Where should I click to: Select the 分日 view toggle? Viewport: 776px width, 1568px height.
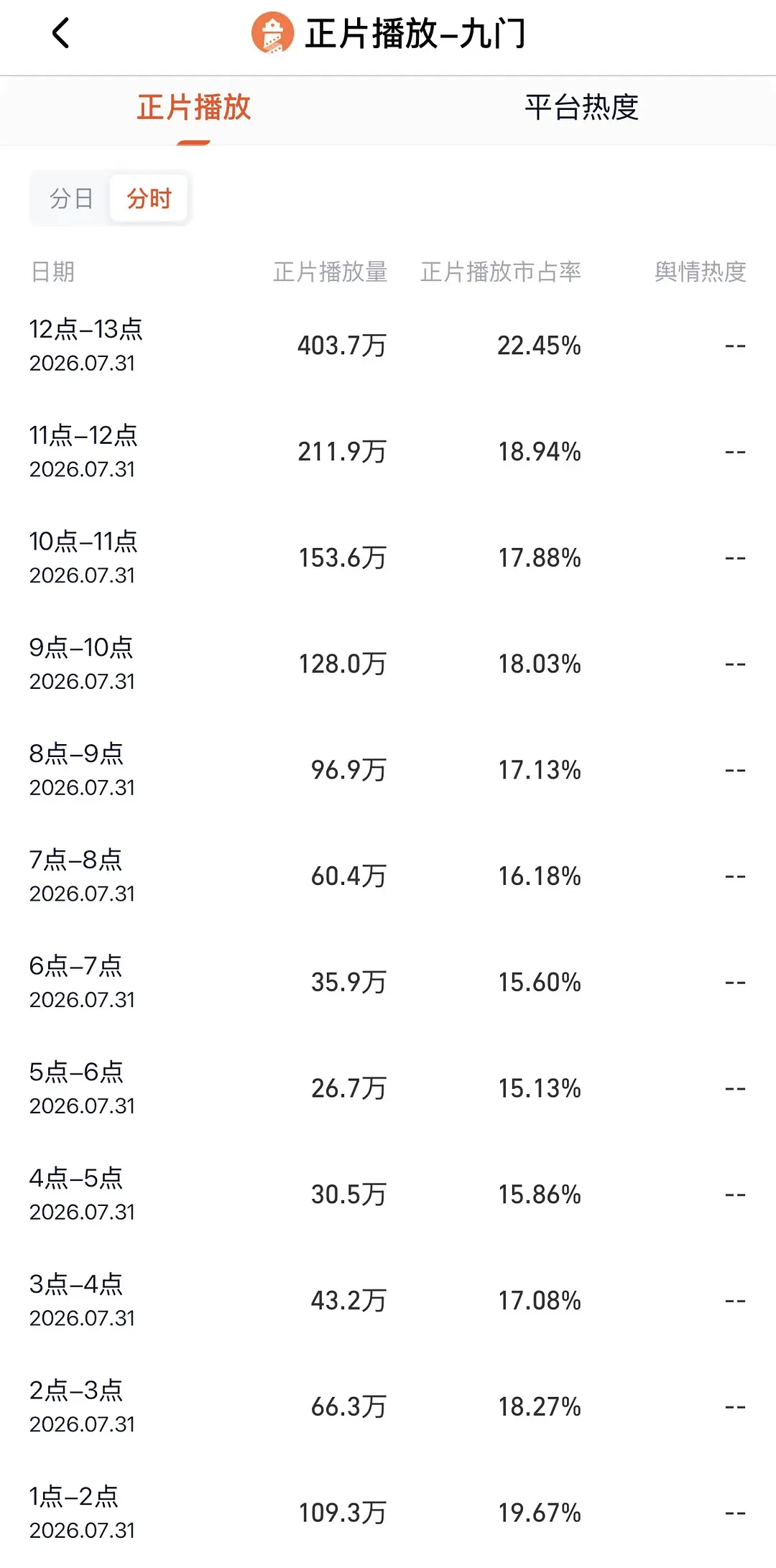pos(71,198)
